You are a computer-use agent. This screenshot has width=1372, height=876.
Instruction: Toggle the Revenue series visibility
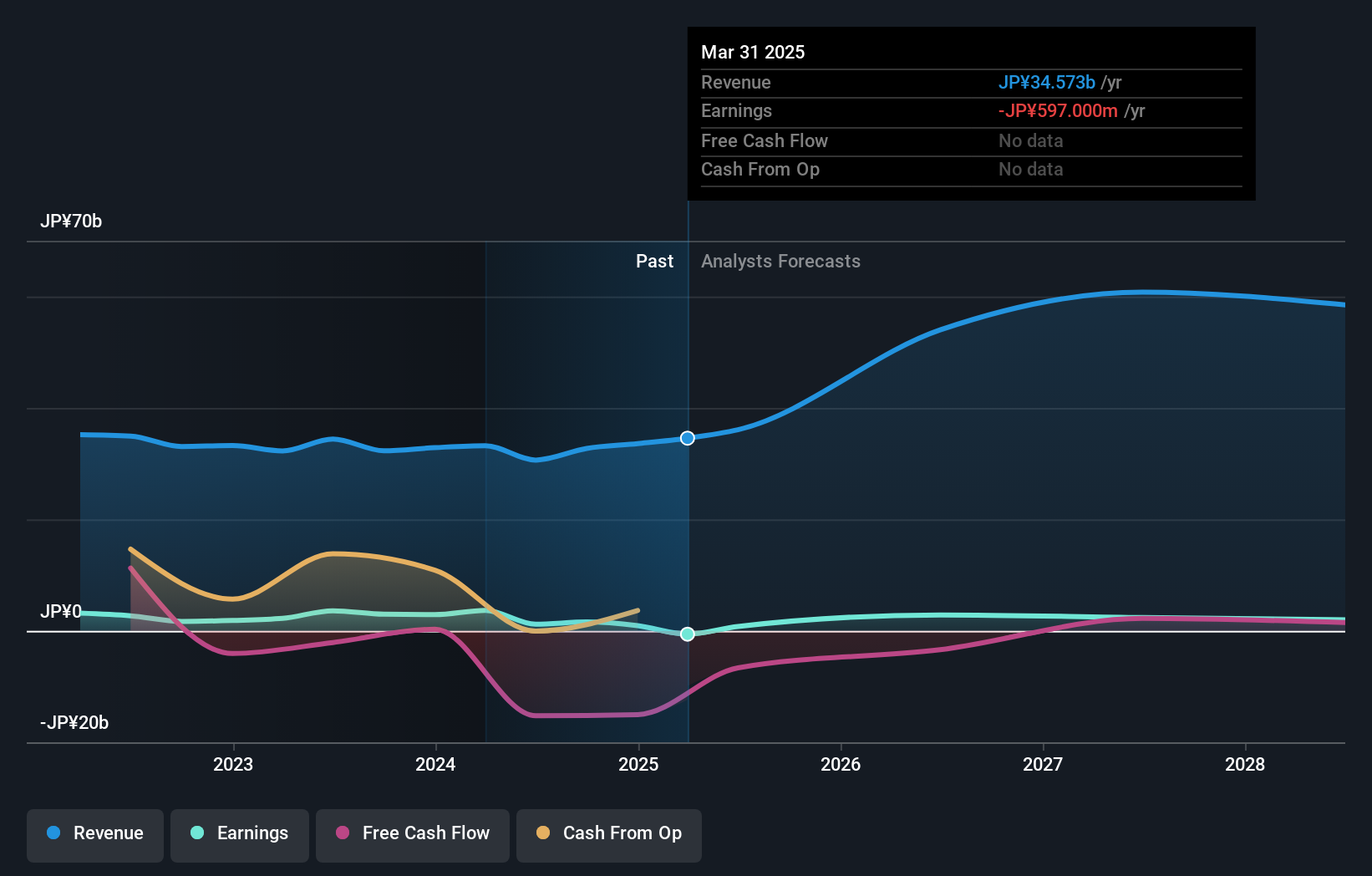pyautogui.click(x=94, y=833)
